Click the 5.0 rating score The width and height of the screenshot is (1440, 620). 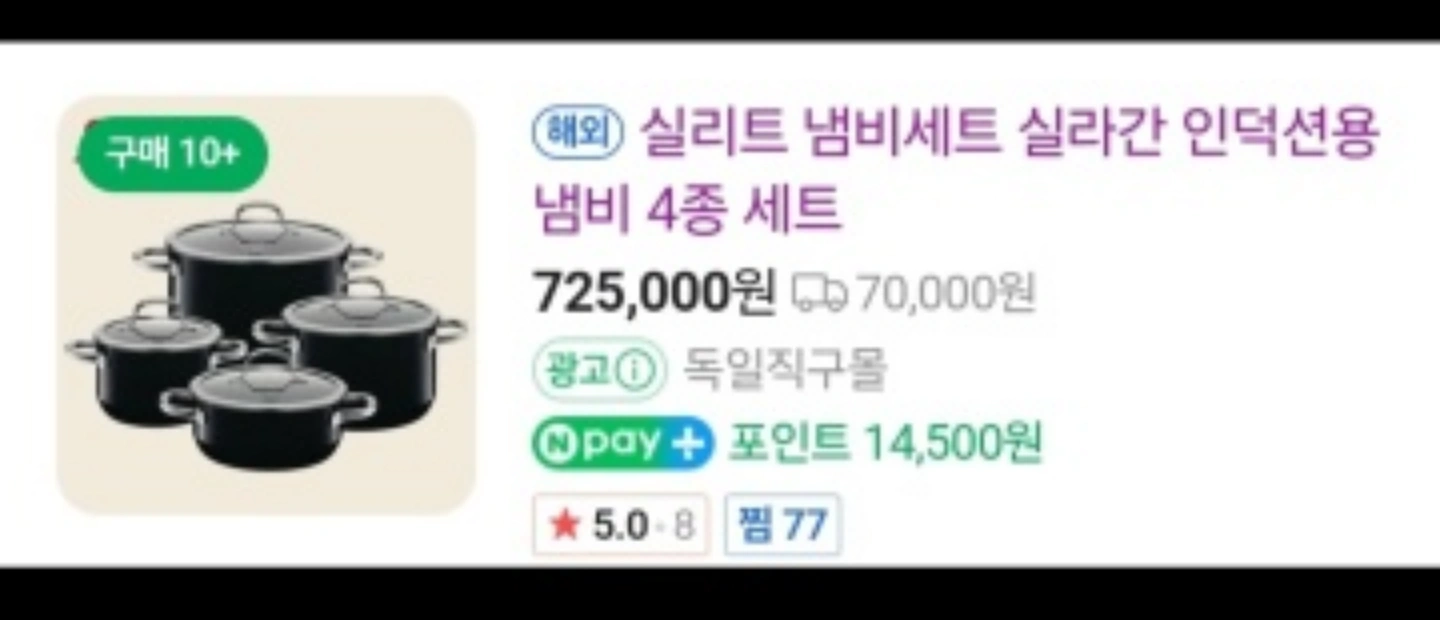coord(620,525)
